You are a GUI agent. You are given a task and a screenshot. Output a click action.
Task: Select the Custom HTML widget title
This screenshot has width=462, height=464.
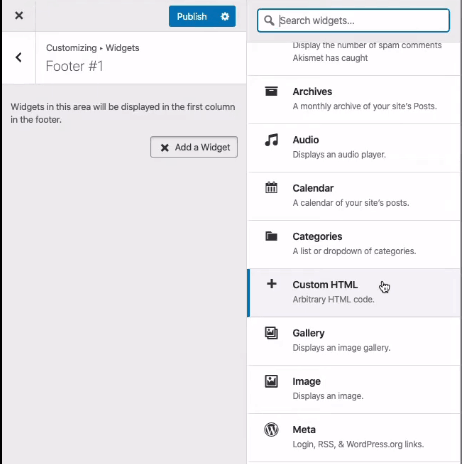coord(325,285)
